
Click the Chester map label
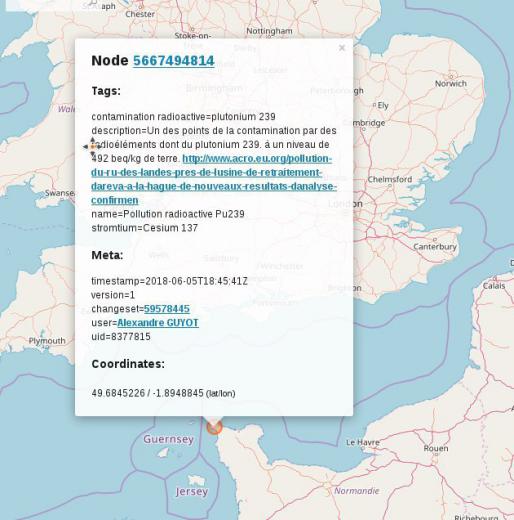[x=140, y=14]
